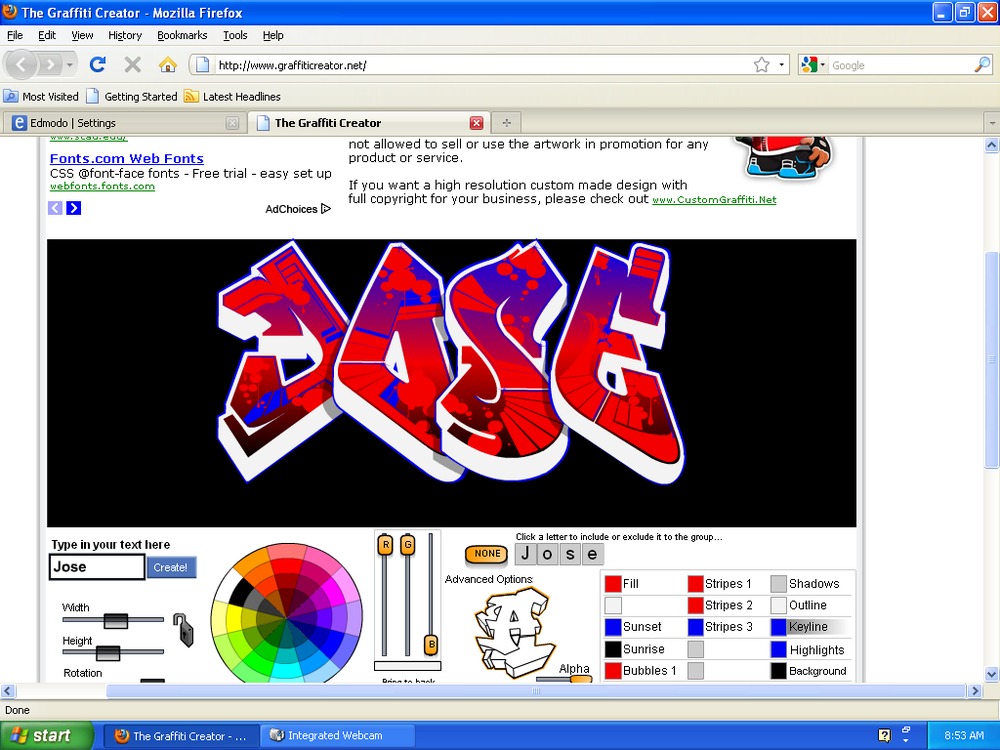Image resolution: width=1000 pixels, height=750 pixels.
Task: Click the AdChoices icon
Action: [x=326, y=209]
